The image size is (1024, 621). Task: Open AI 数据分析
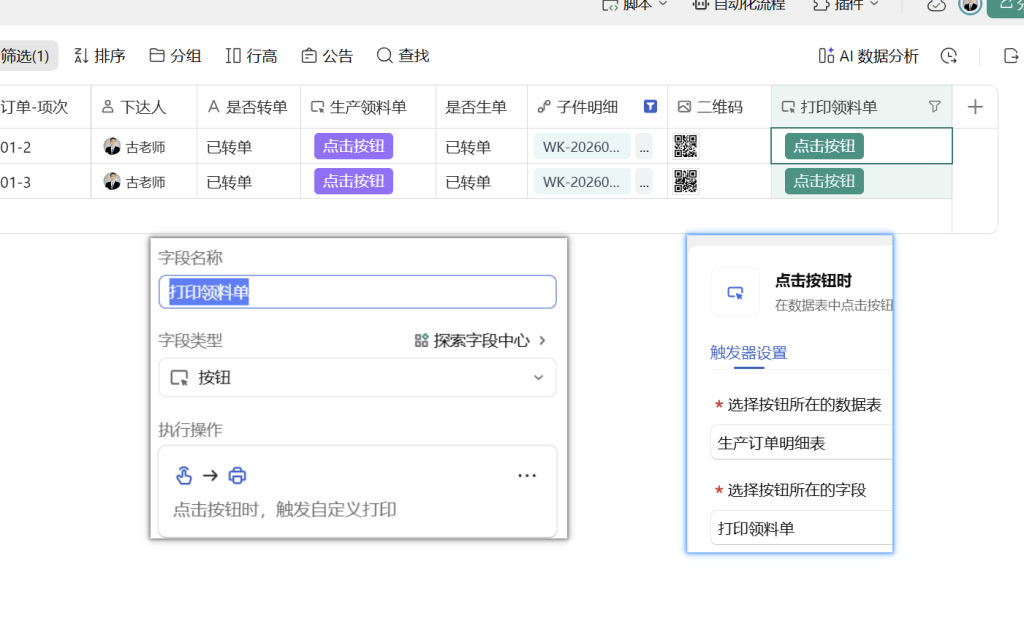coord(869,56)
